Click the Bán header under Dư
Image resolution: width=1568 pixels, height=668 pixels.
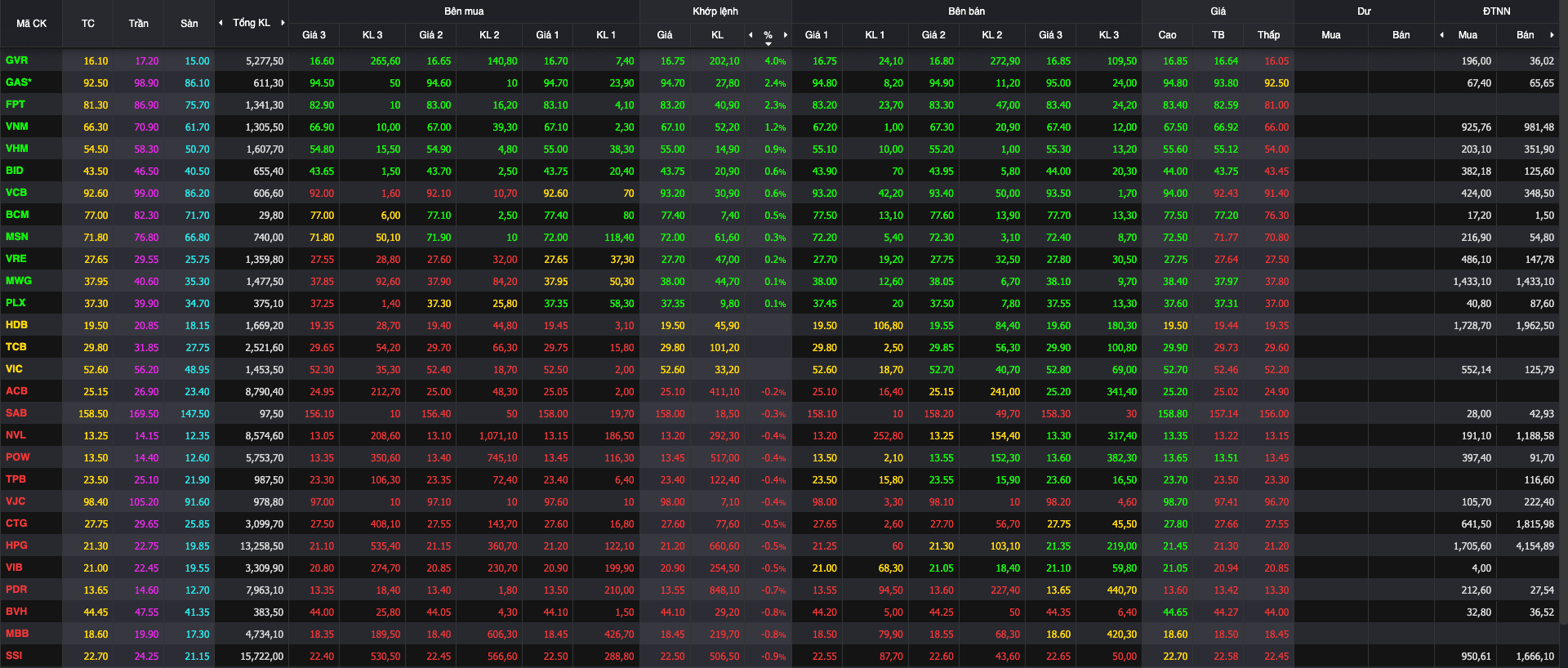click(x=1401, y=35)
